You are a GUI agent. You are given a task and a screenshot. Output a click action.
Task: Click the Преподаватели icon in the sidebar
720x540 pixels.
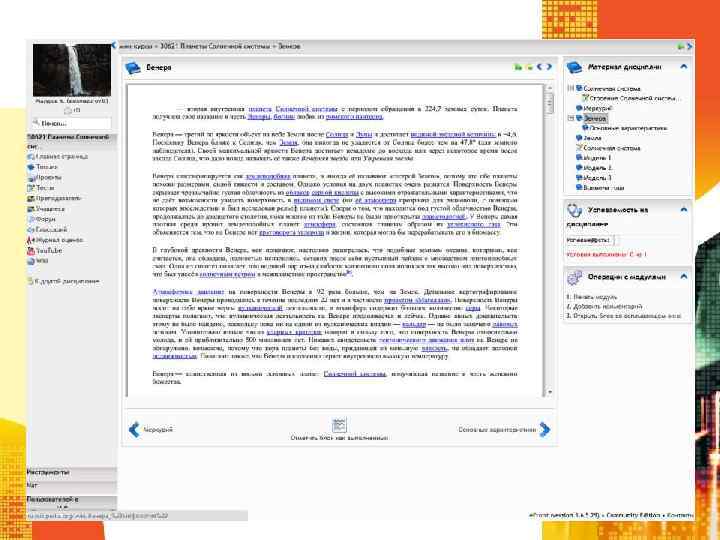[31, 198]
